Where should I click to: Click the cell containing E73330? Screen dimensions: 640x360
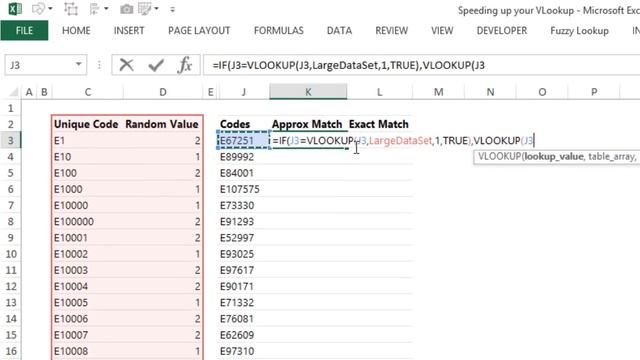pos(244,205)
